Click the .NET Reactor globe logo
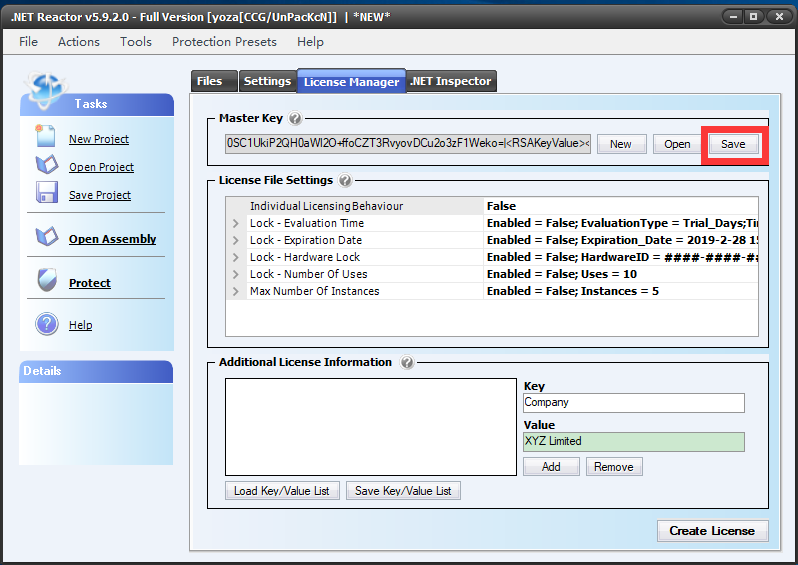The height and width of the screenshot is (565, 798). click(46, 89)
